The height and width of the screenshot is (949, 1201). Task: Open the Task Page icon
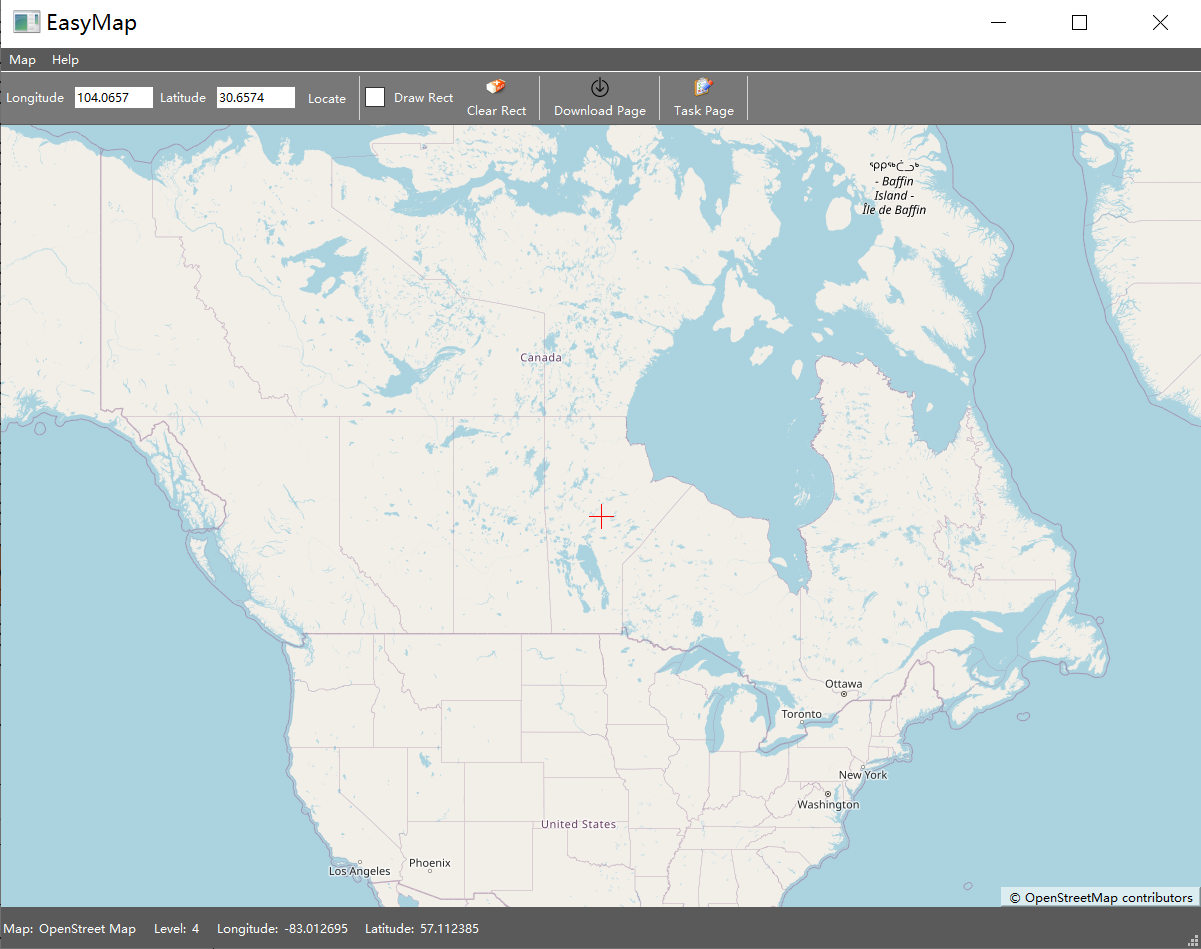point(703,88)
